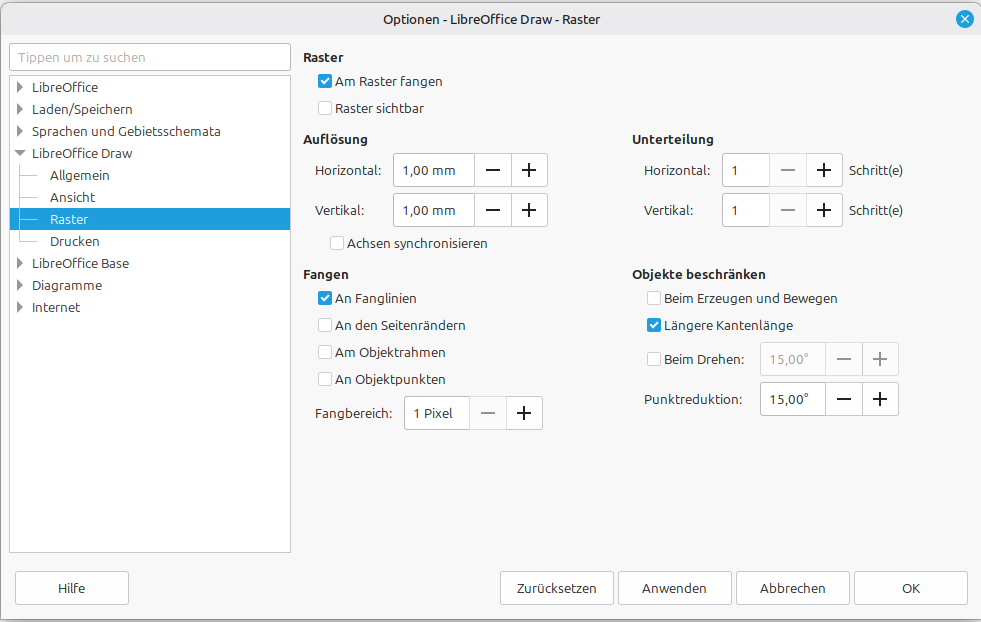Enable An den Seitenrändern snapping
This screenshot has height=622, width=981.
point(325,325)
